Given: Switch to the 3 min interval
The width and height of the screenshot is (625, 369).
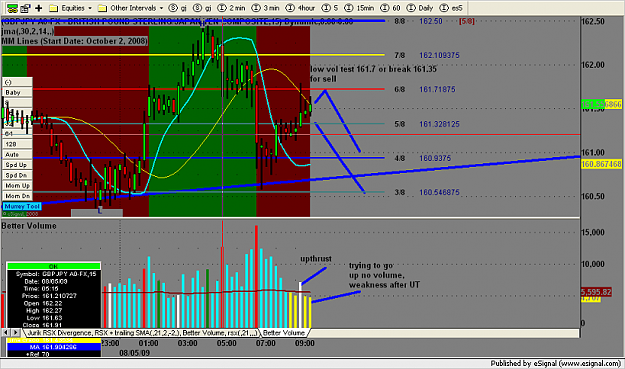Looking at the screenshot, I should [265, 8].
